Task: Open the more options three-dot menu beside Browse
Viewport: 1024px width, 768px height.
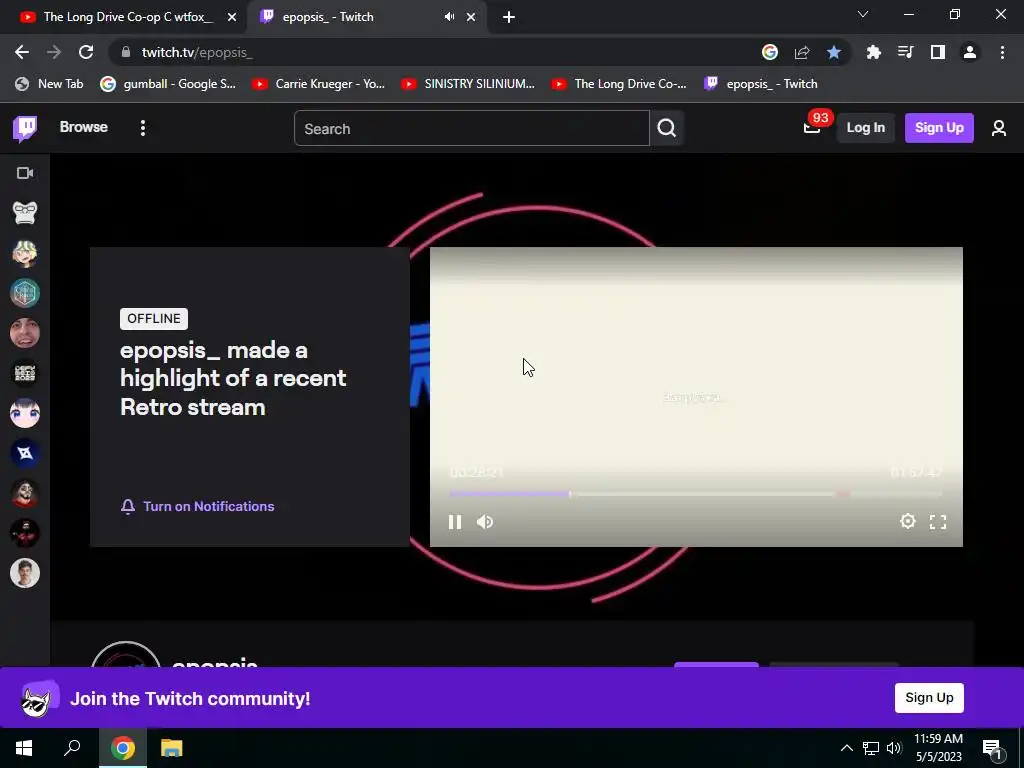Action: (142, 128)
